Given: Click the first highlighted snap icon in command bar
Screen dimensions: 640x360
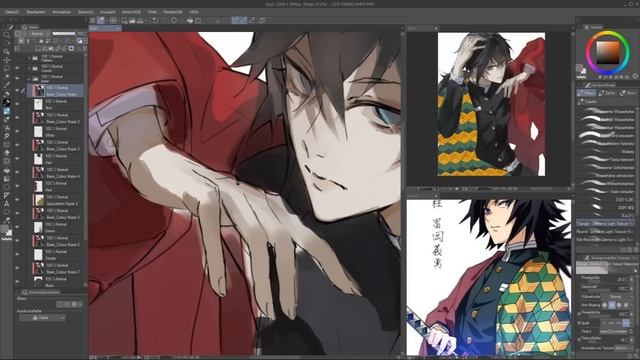Looking at the screenshot, I should (x=236, y=20).
